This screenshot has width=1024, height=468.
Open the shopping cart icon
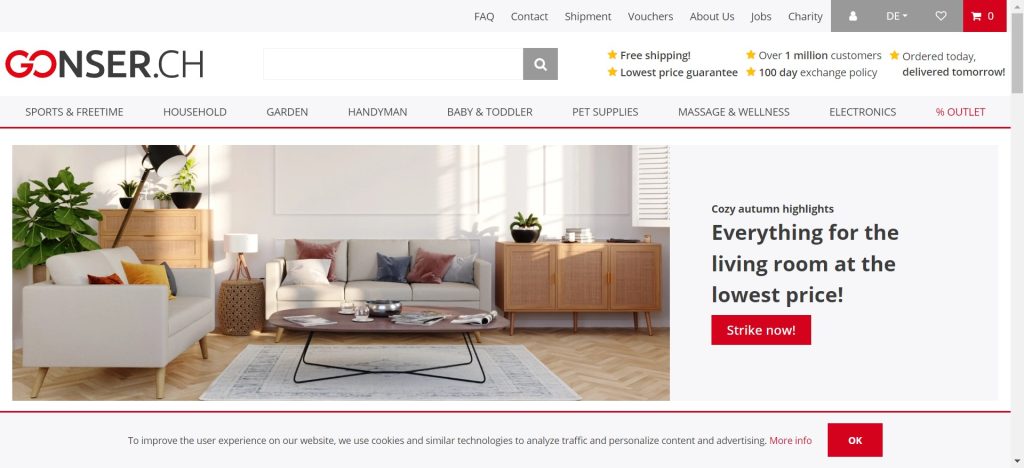point(984,16)
